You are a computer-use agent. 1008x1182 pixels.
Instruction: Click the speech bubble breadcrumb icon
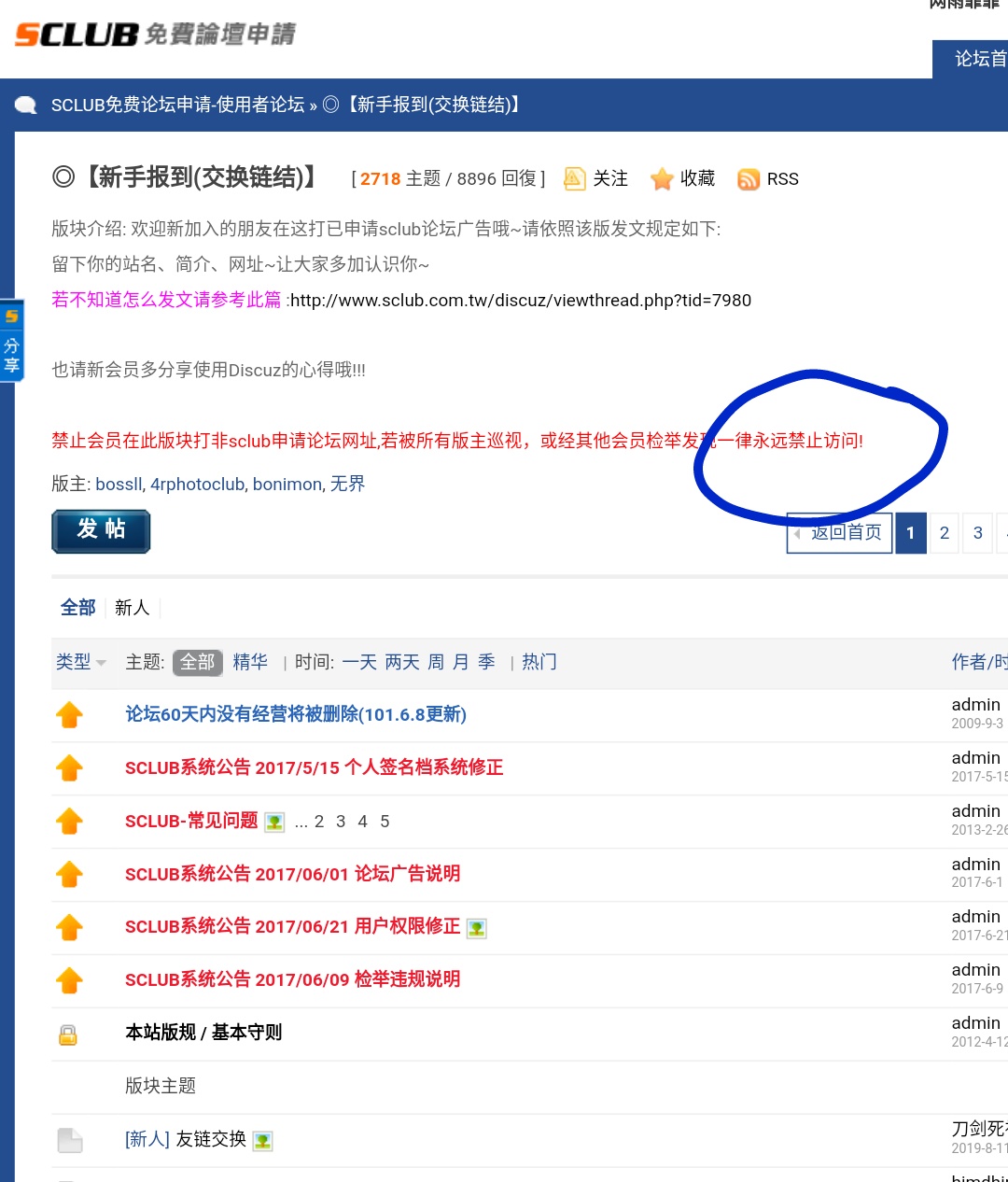(x=26, y=105)
